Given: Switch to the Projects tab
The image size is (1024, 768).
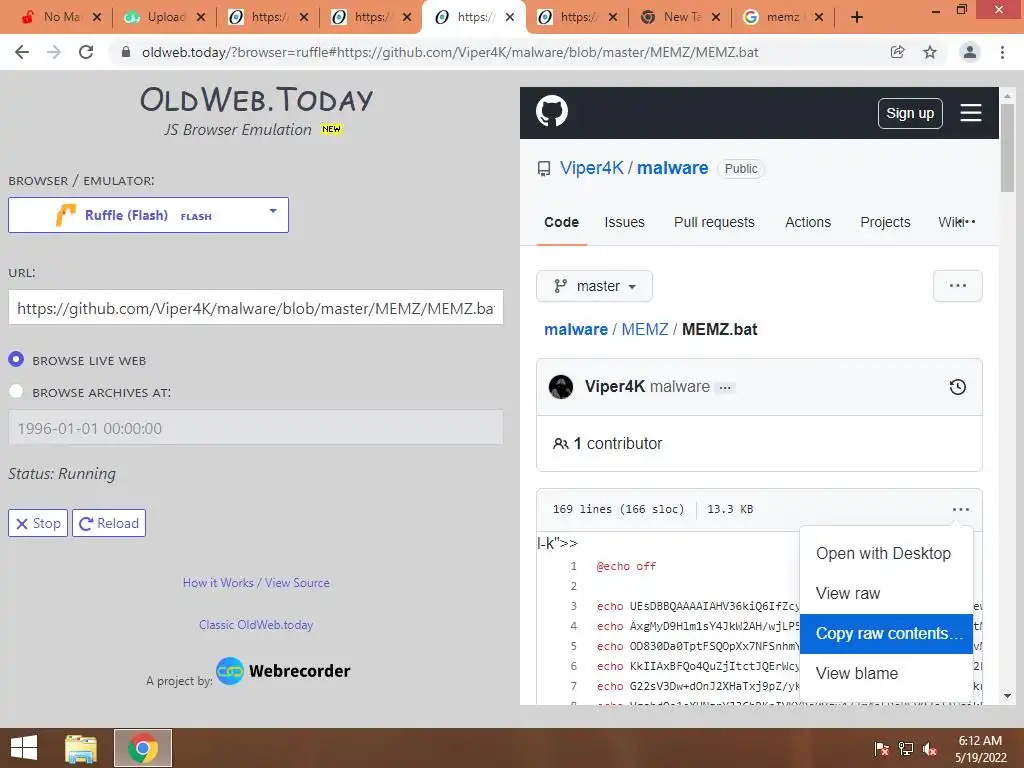Looking at the screenshot, I should coord(885,222).
